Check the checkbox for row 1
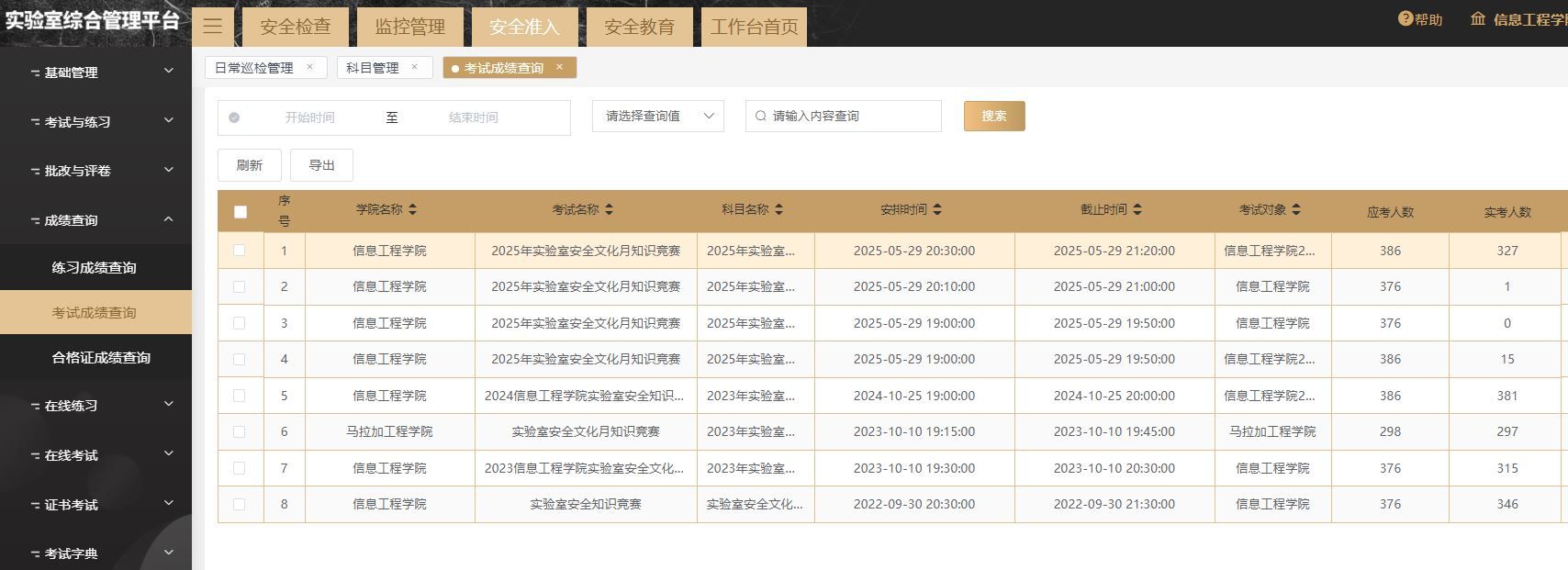Viewport: 1568px width, 570px height. point(240,251)
